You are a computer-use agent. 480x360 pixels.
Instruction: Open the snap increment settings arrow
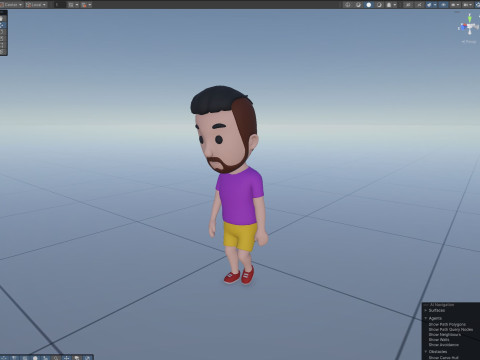[90, 5]
